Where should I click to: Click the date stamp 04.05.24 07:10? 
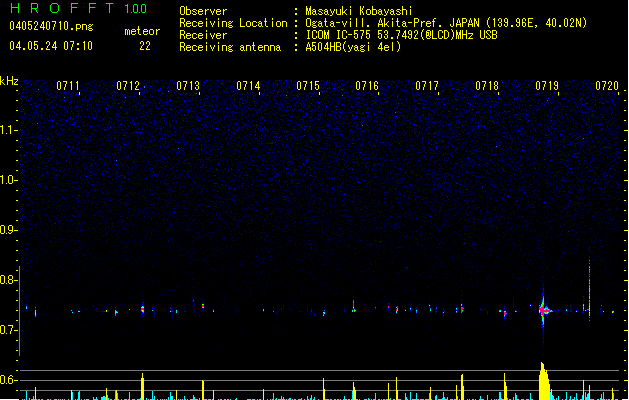point(51,46)
